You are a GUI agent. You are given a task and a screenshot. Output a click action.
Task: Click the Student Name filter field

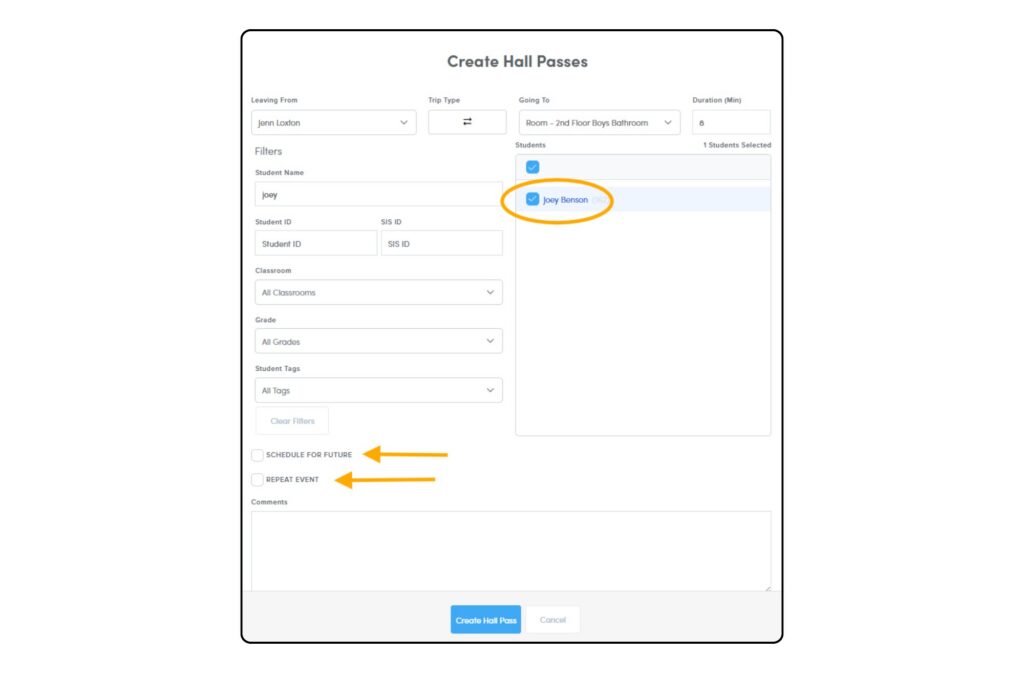tap(378, 195)
